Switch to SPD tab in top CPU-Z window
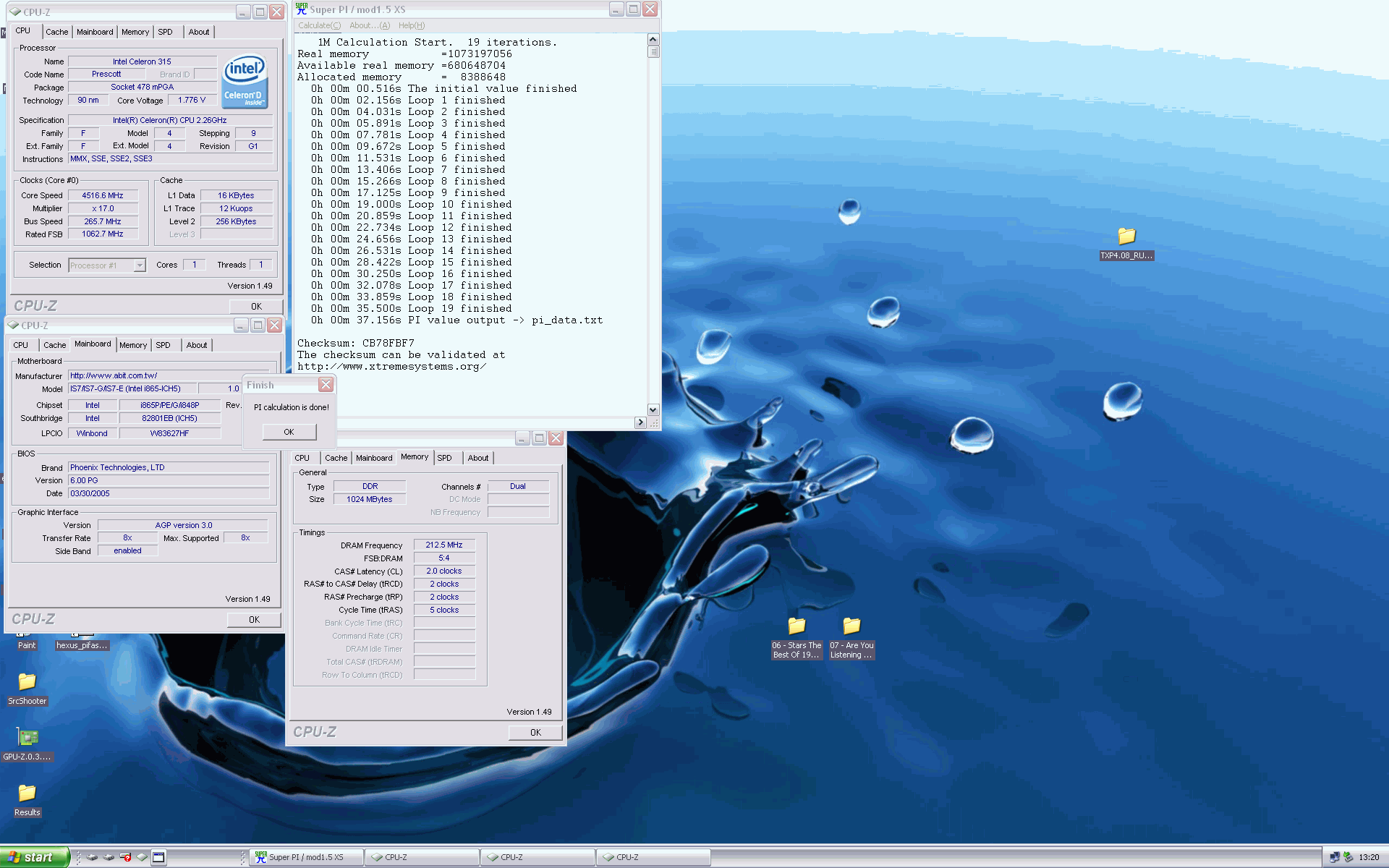The width and height of the screenshot is (1389, 868). [x=165, y=32]
